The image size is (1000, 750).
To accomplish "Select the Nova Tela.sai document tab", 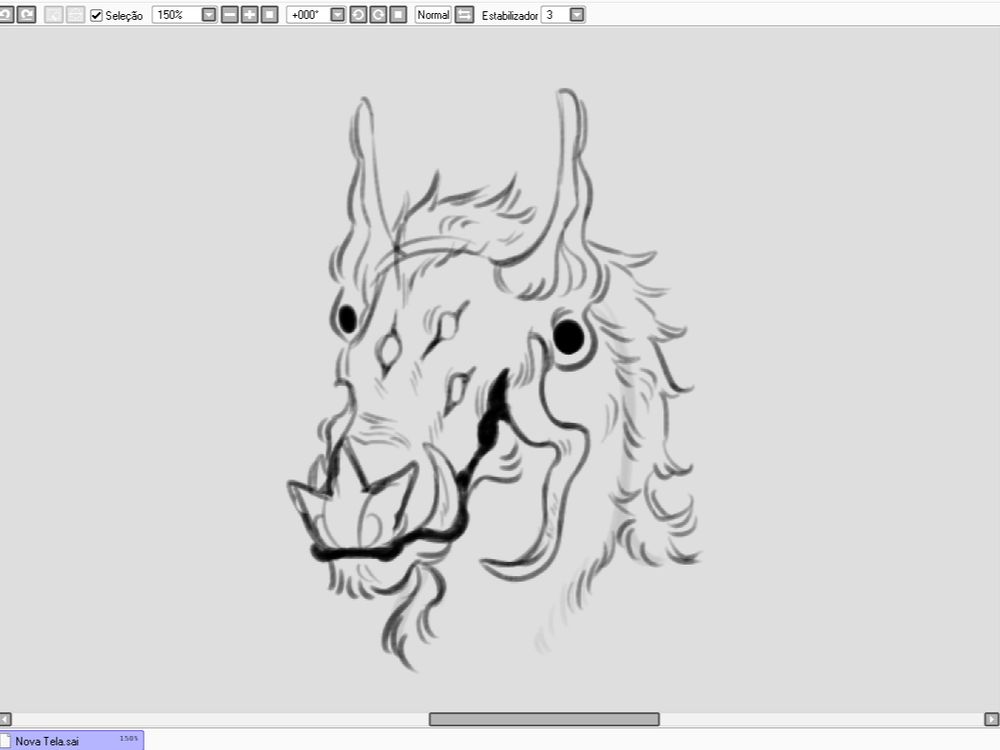I will tap(71, 740).
